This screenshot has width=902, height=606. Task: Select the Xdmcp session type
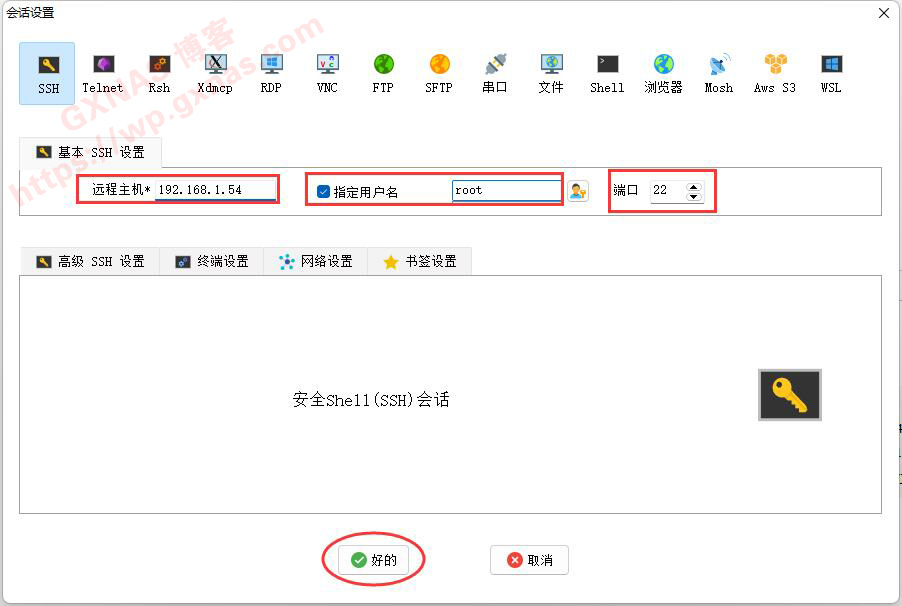[x=215, y=73]
